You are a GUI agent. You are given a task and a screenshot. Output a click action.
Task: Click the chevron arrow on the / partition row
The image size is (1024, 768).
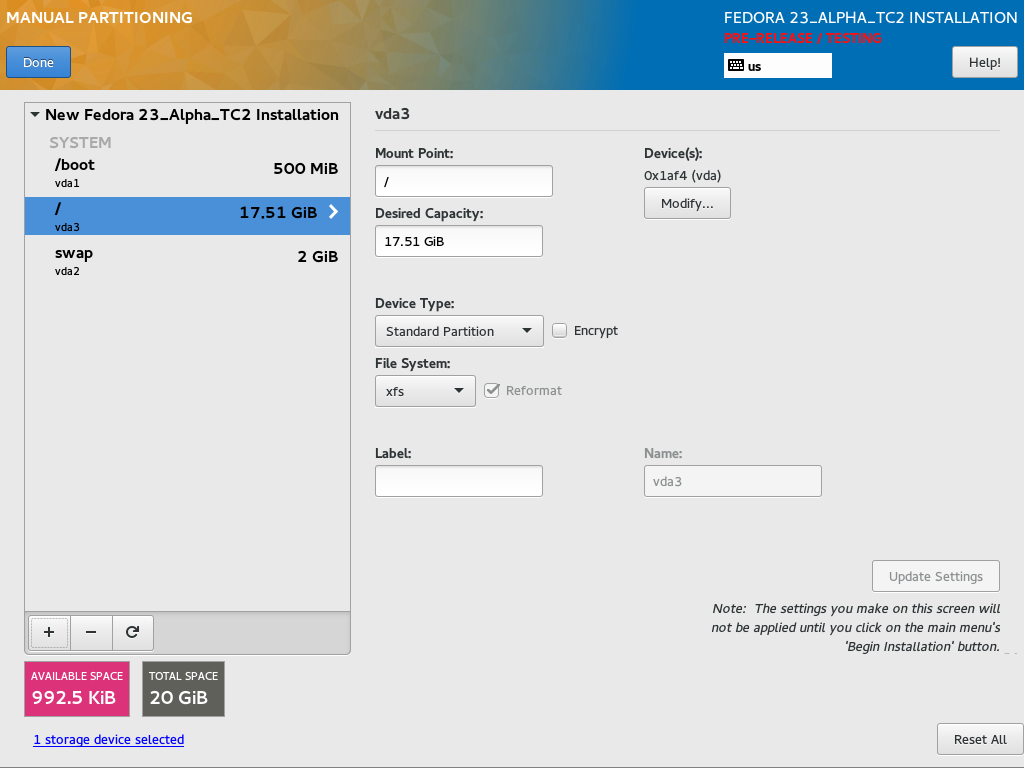(x=333, y=212)
